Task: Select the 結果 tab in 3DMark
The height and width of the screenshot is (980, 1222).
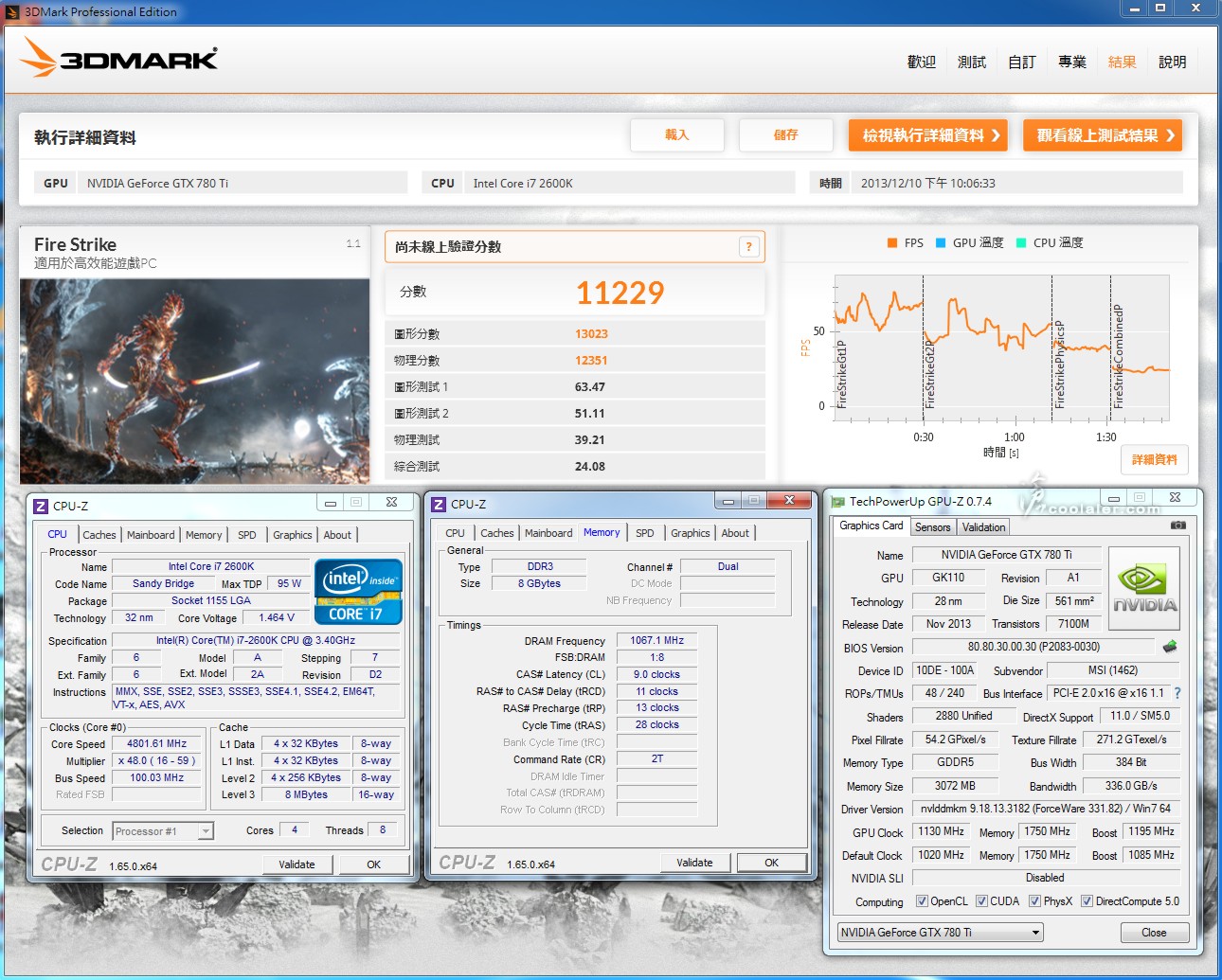Action: [x=1123, y=62]
